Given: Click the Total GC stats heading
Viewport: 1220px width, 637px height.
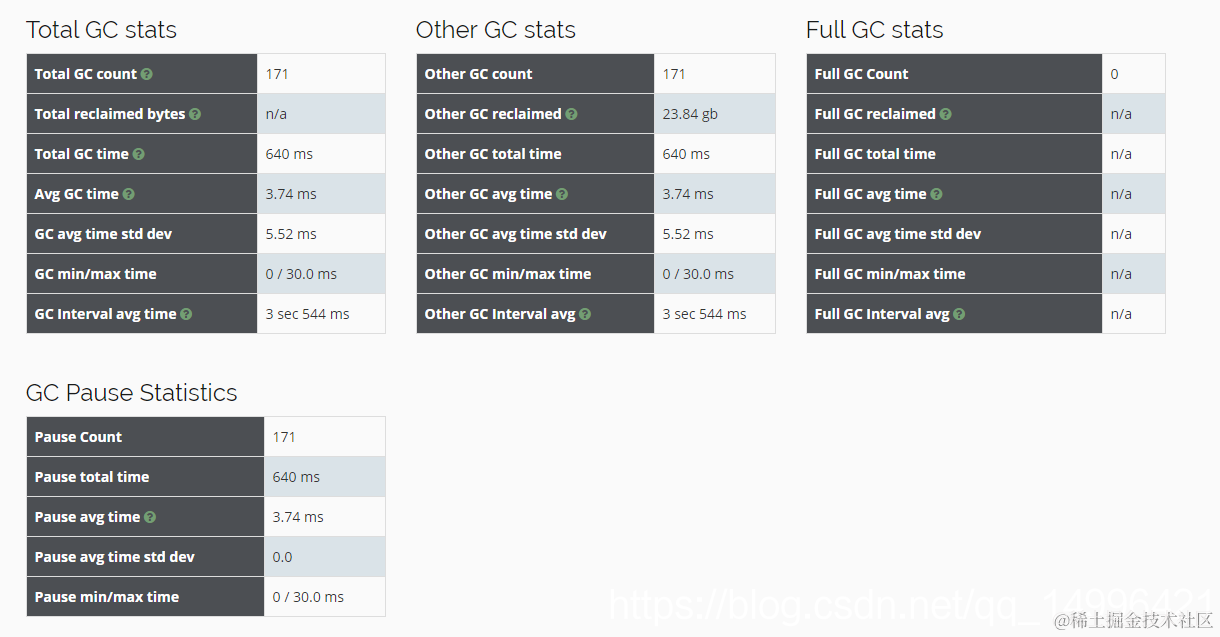Looking at the screenshot, I should click(101, 30).
